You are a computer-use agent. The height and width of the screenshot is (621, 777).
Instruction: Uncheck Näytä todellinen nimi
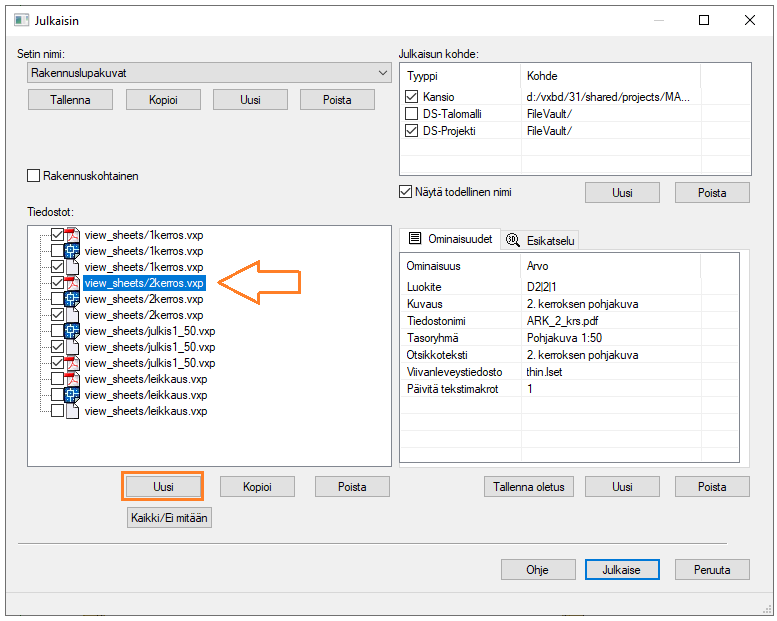[x=406, y=192]
